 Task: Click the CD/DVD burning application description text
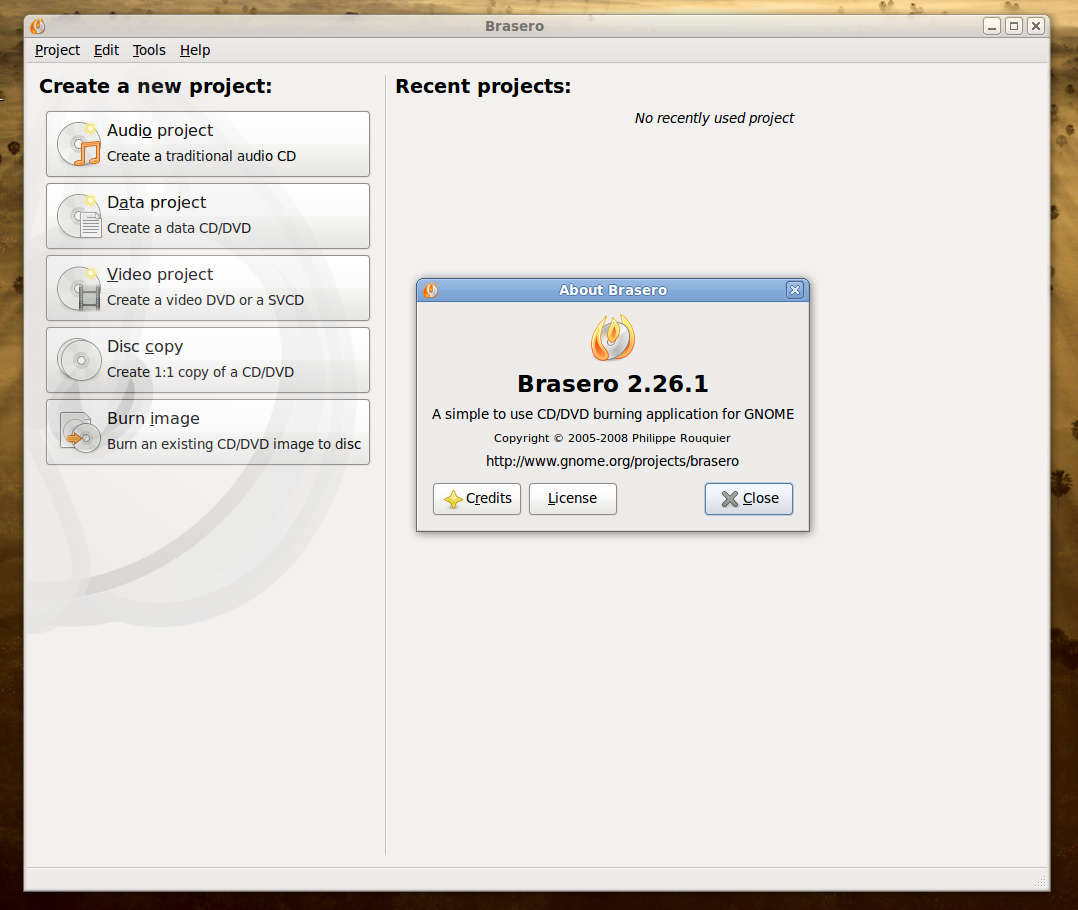(613, 414)
